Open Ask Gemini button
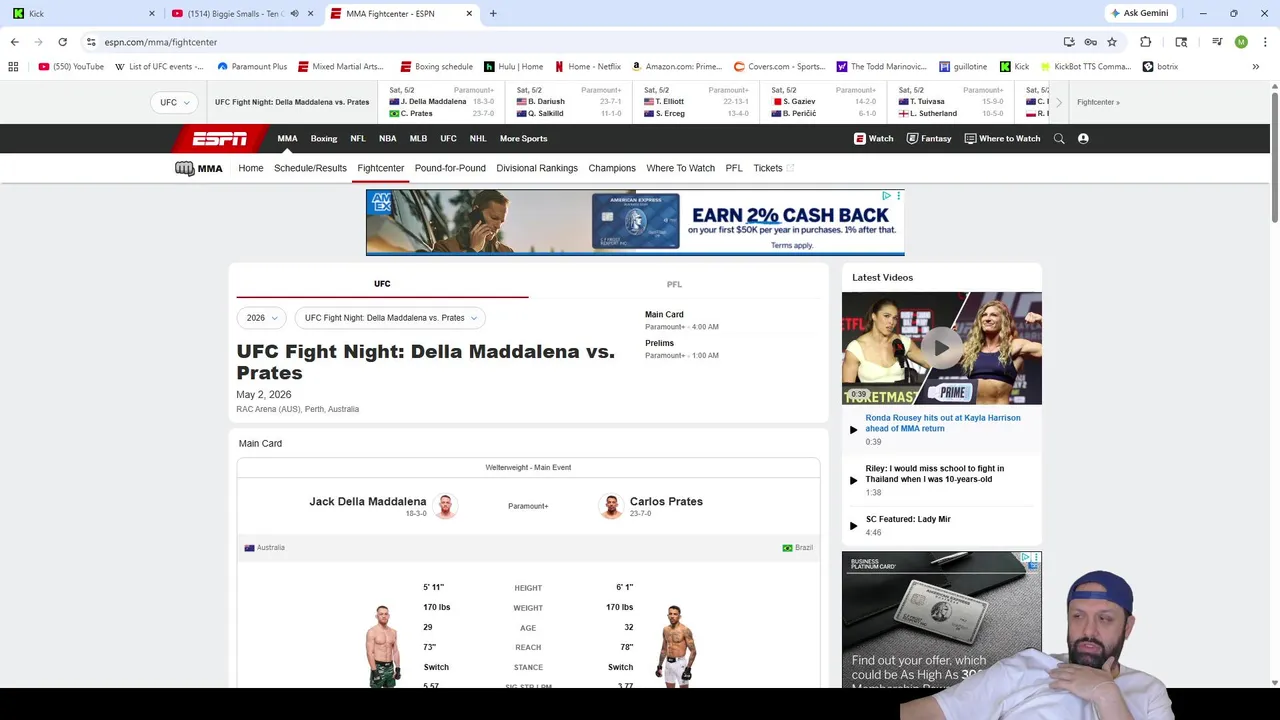This screenshot has height=720, width=1280. (x=1139, y=13)
